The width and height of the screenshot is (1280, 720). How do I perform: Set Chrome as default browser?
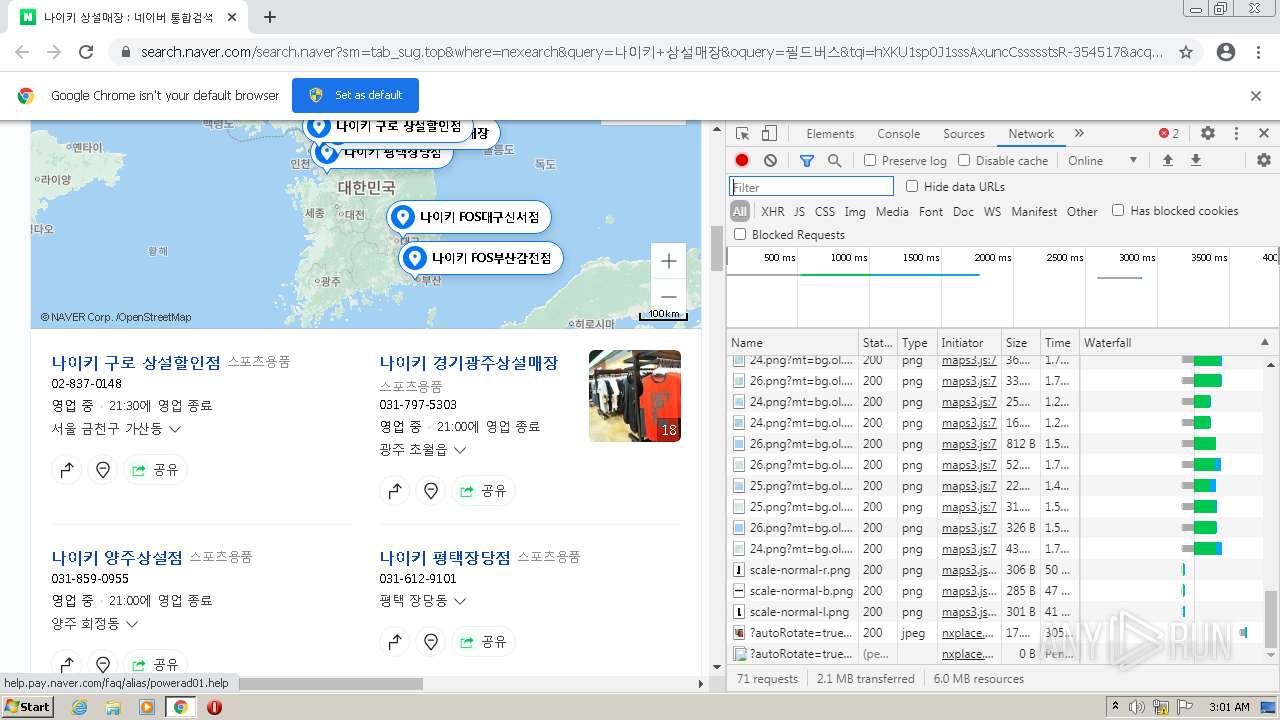point(355,95)
